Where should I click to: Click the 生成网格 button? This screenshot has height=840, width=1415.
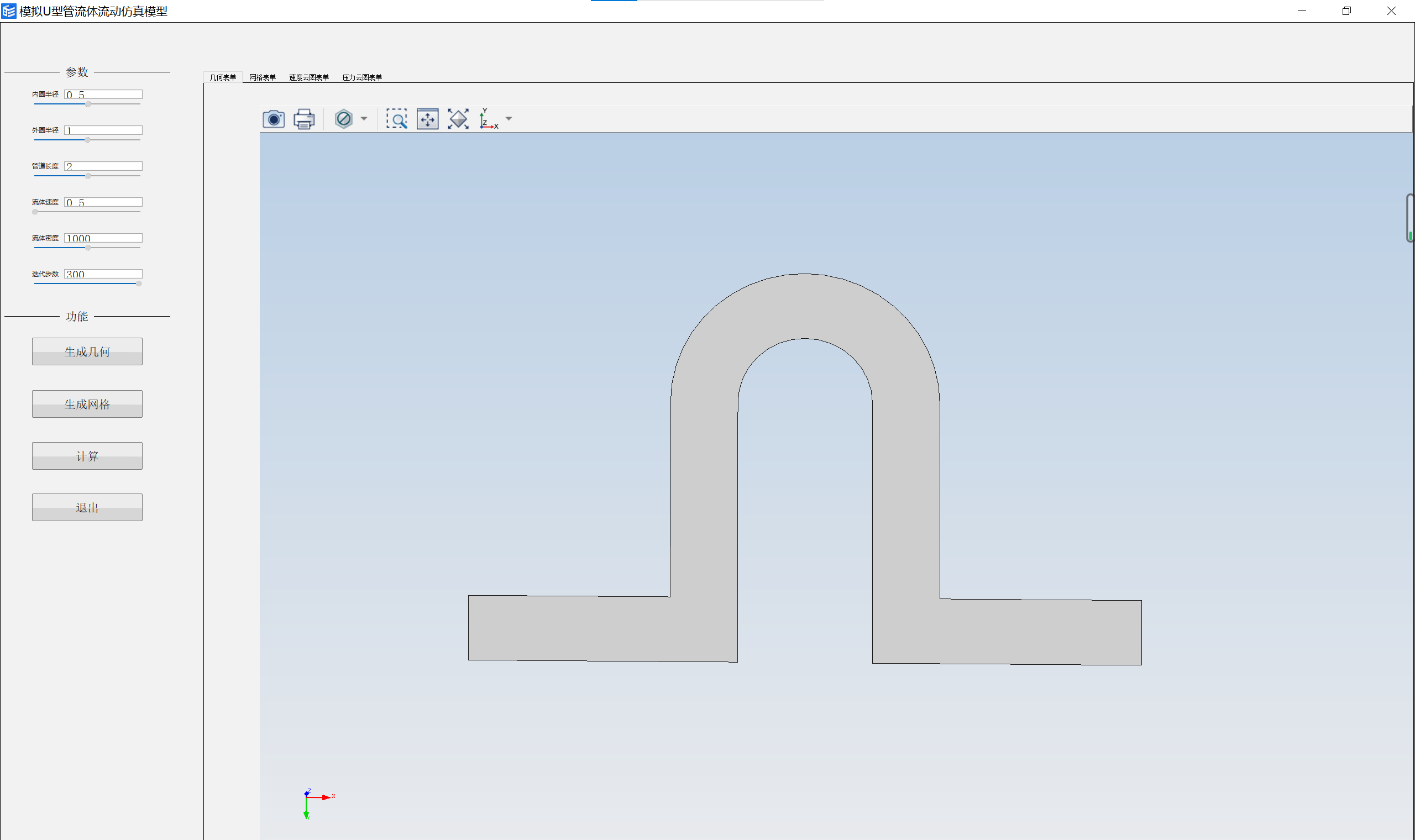[87, 404]
